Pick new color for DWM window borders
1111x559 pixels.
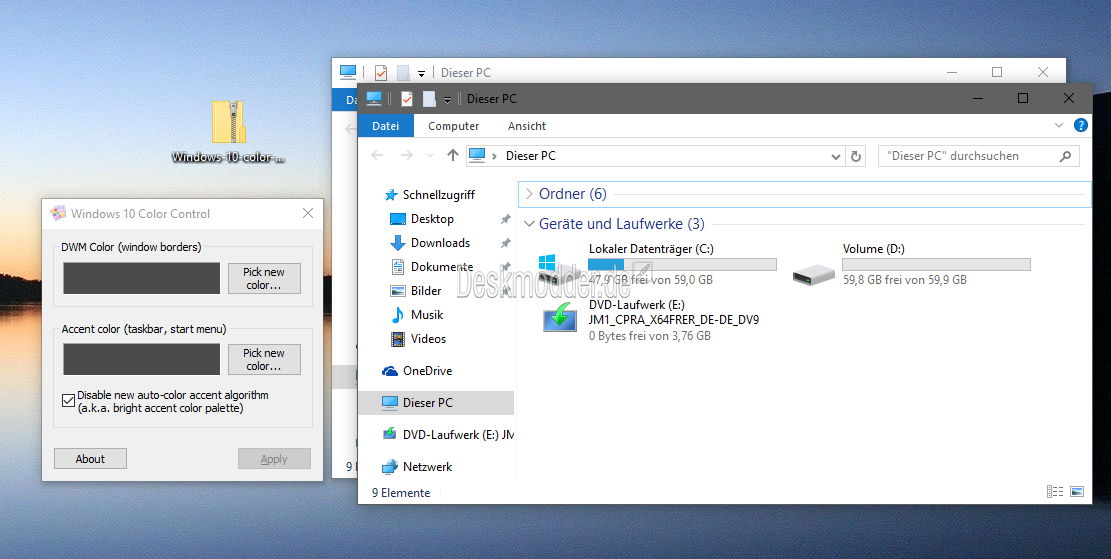[x=264, y=278]
